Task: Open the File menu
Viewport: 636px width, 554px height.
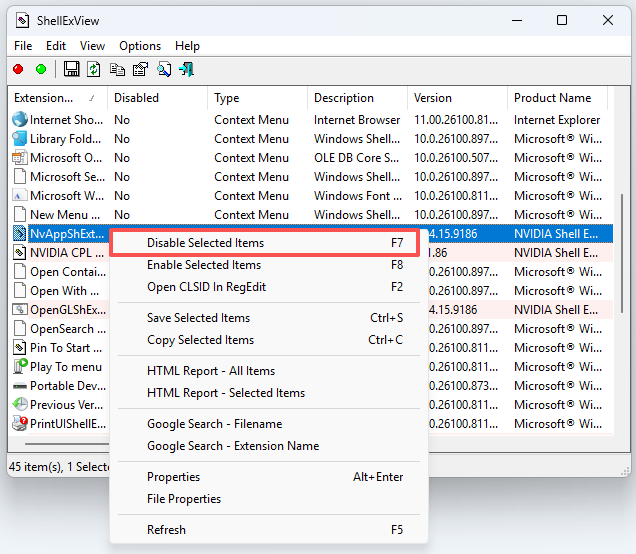Action: [x=23, y=46]
